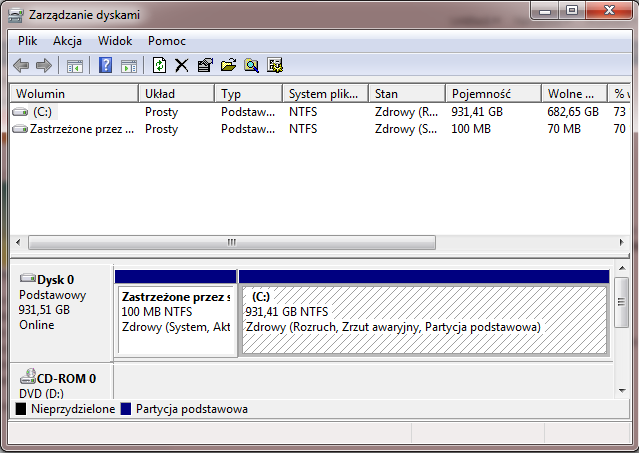
Task: Click the Delete X toolbar icon
Action: [182, 65]
